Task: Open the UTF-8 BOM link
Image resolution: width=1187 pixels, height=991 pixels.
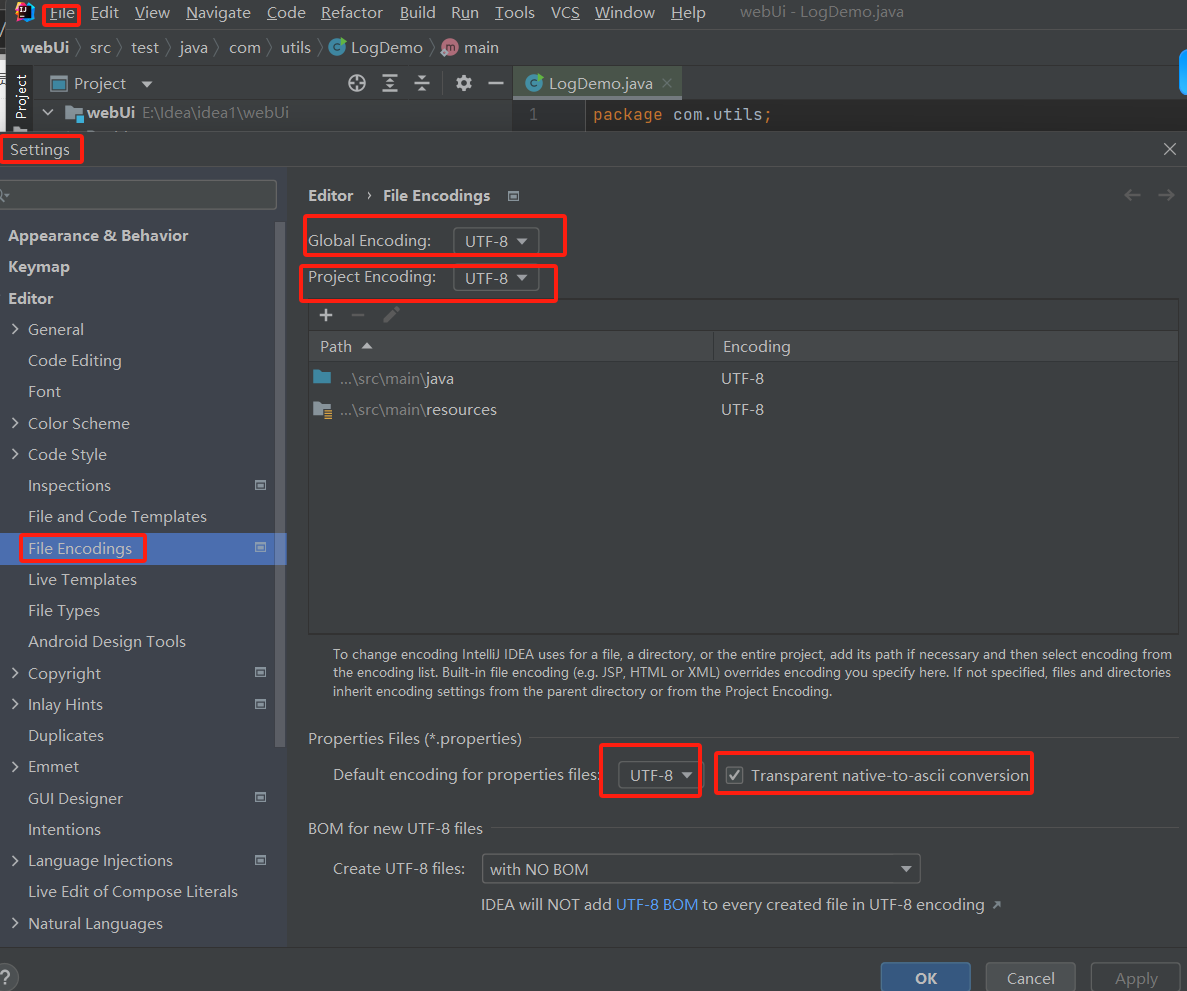Action: (x=657, y=905)
